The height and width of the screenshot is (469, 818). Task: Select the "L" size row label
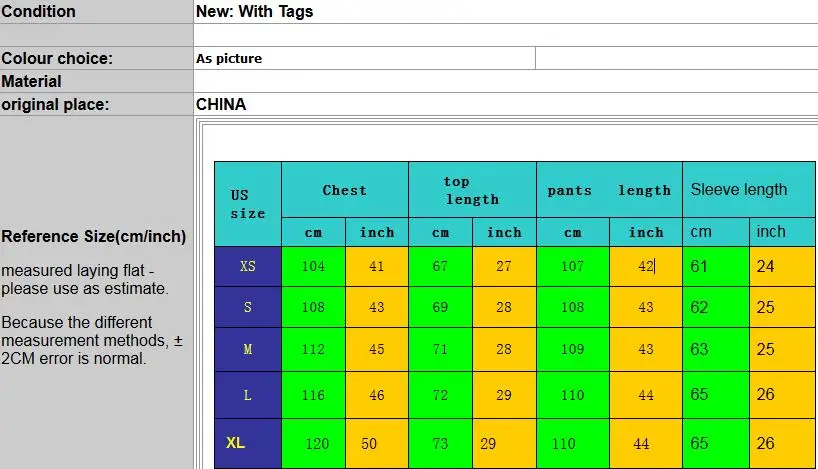click(248, 395)
